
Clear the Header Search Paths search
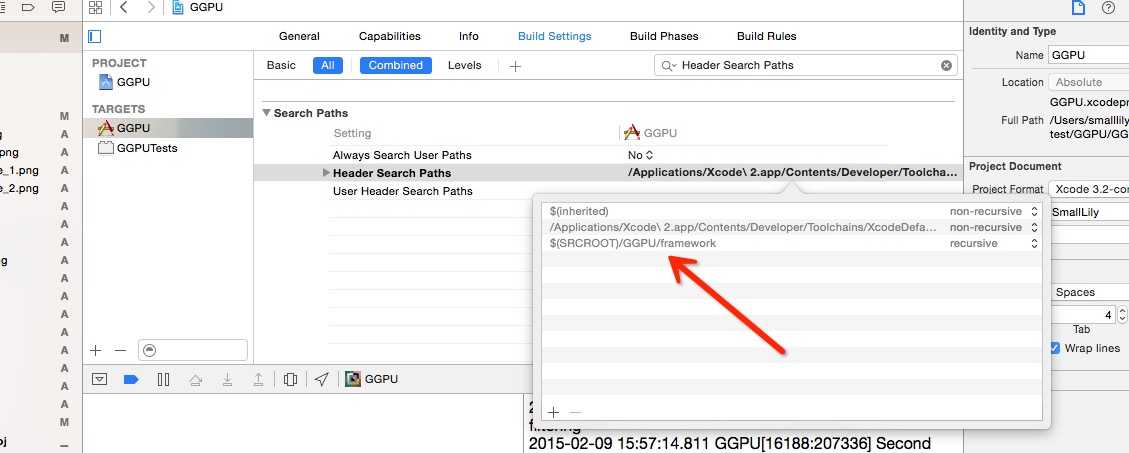click(946, 66)
